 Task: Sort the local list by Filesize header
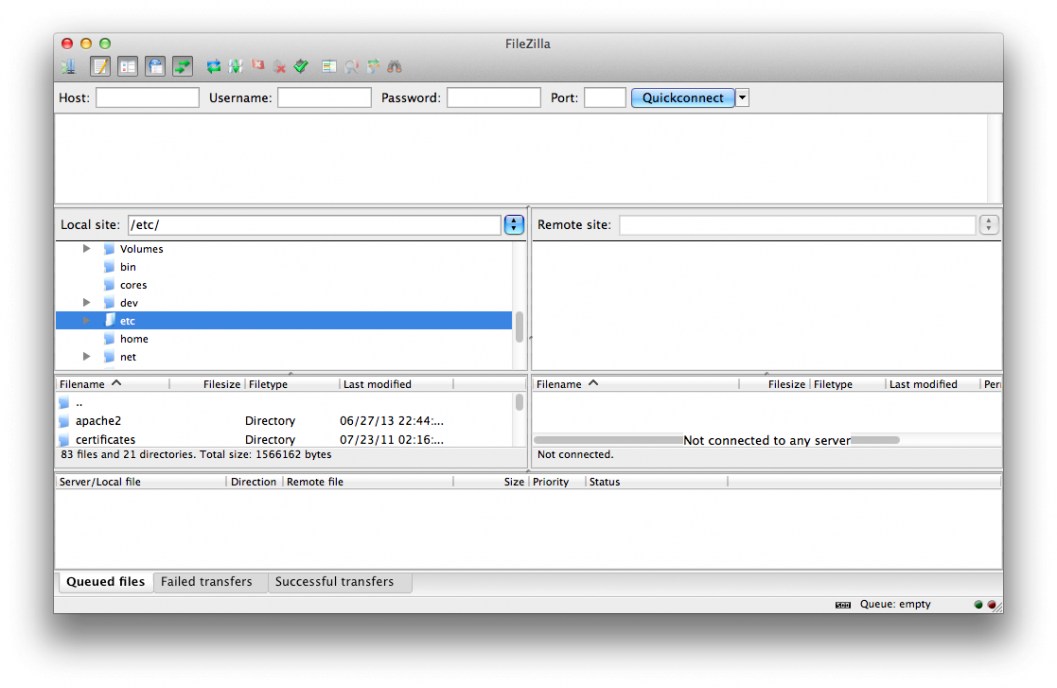pos(208,384)
